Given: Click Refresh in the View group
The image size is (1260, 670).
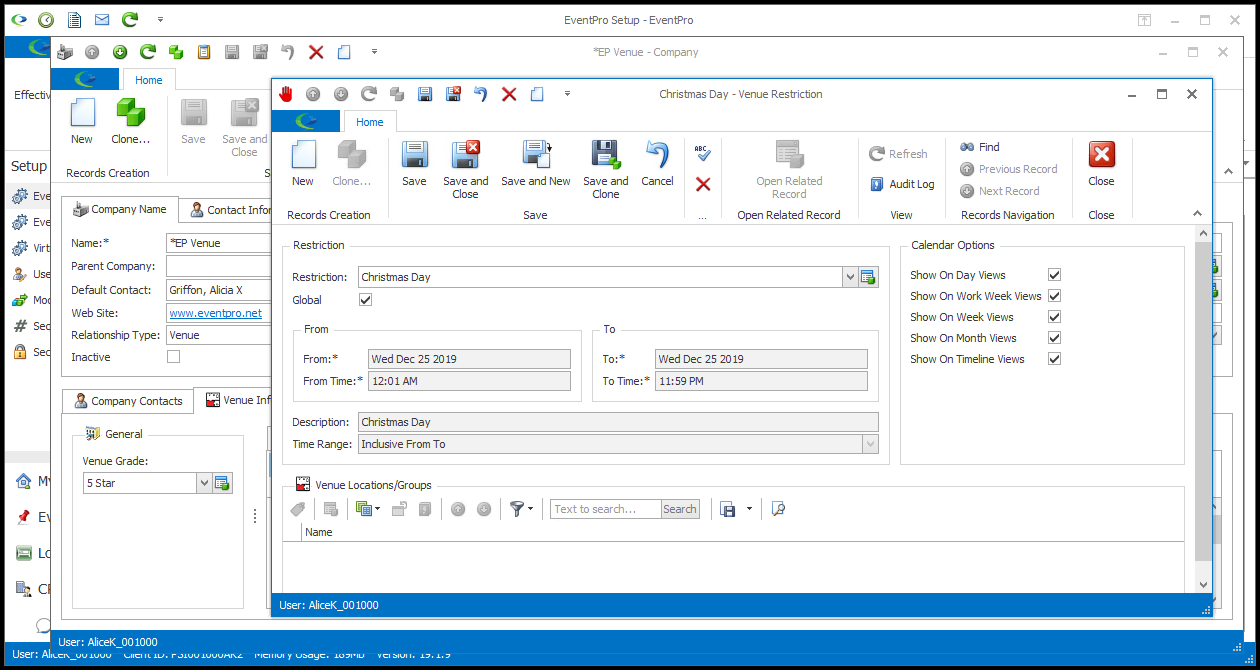Looking at the screenshot, I should (x=898, y=154).
